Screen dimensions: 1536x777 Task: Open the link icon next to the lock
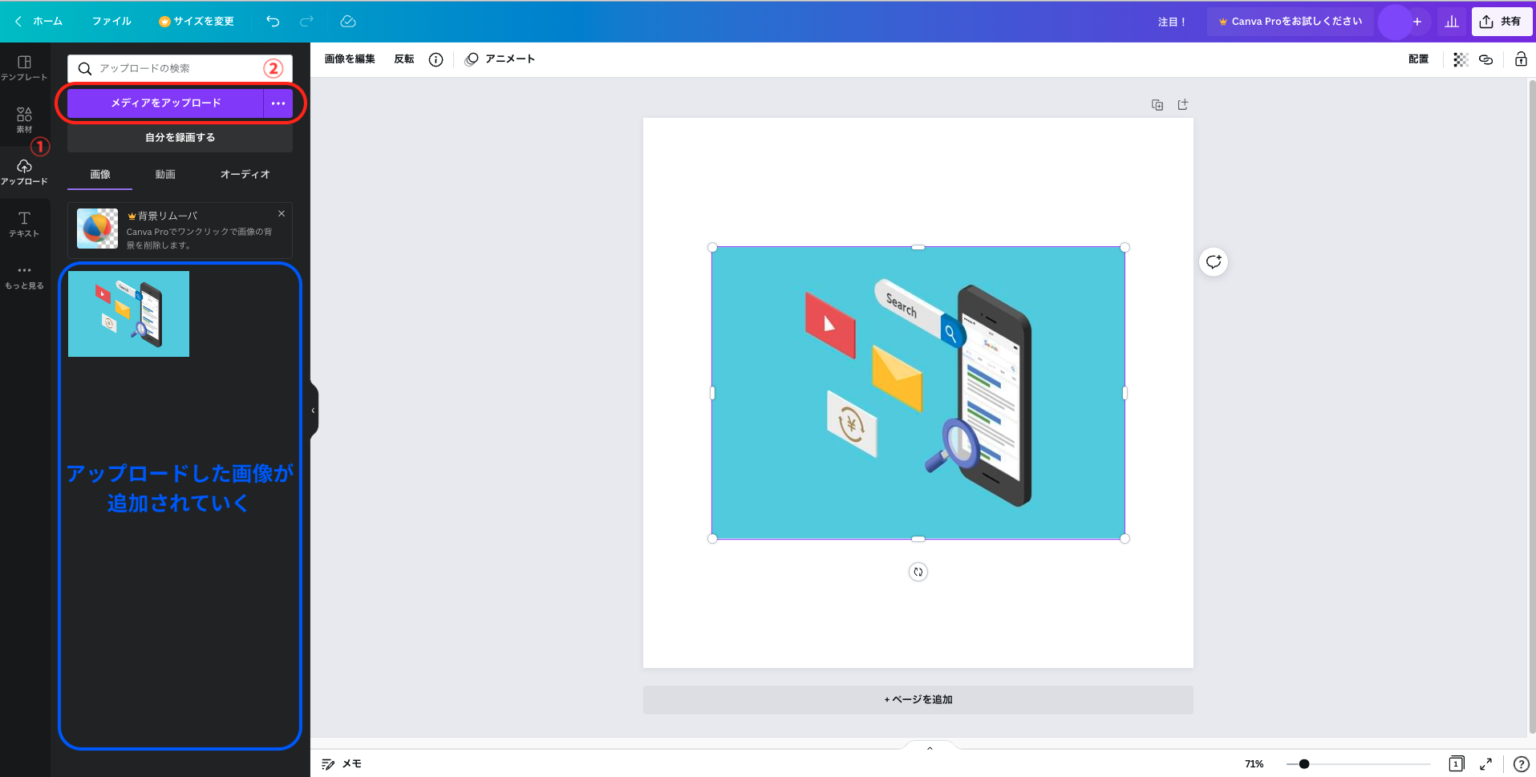[x=1485, y=59]
